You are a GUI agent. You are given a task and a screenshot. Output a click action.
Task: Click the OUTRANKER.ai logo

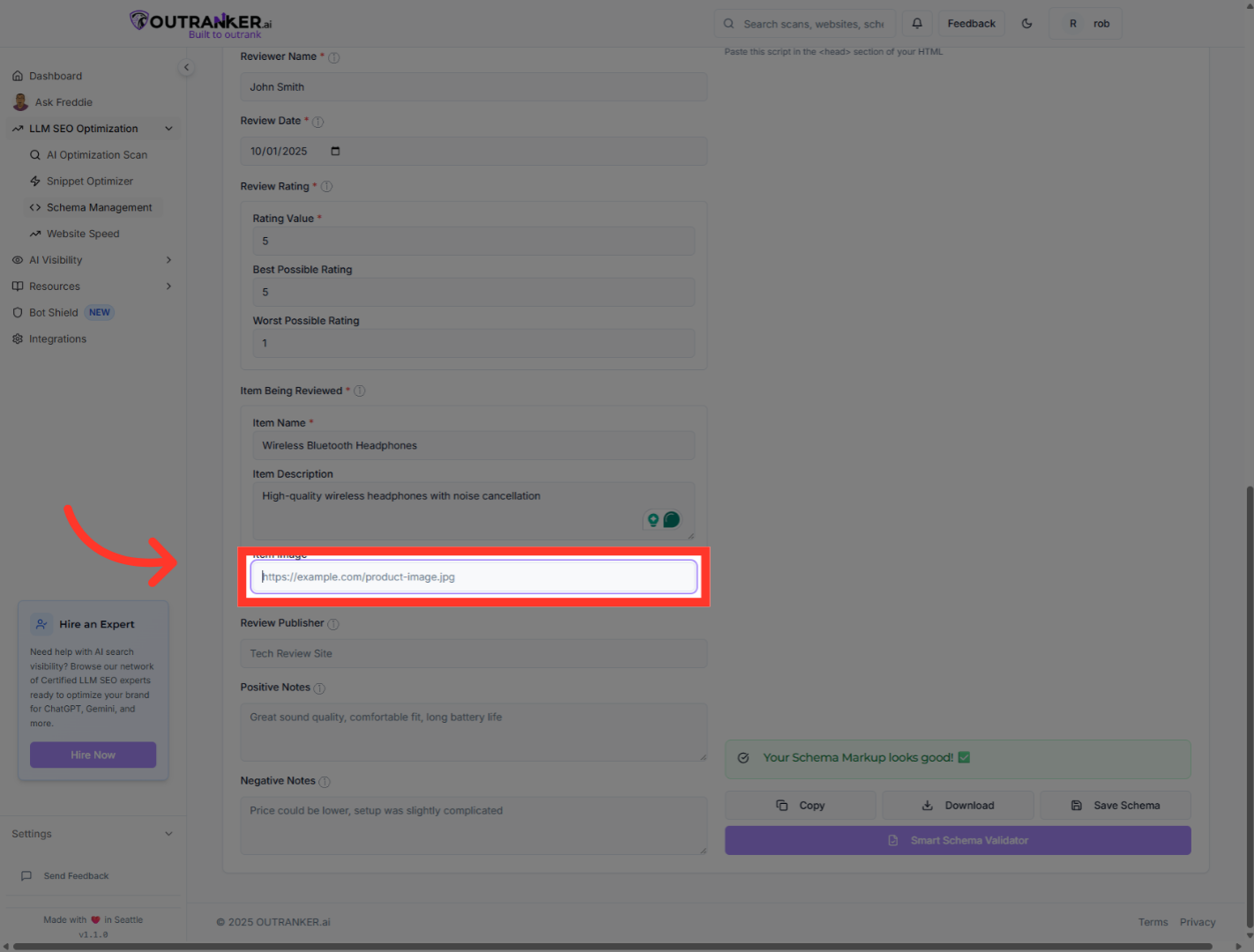click(x=201, y=24)
